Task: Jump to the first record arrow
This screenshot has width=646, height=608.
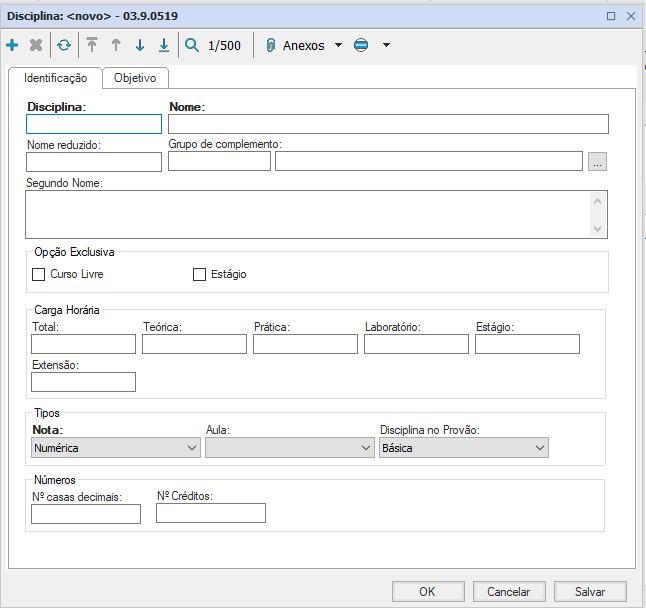Action: pyautogui.click(x=92, y=46)
